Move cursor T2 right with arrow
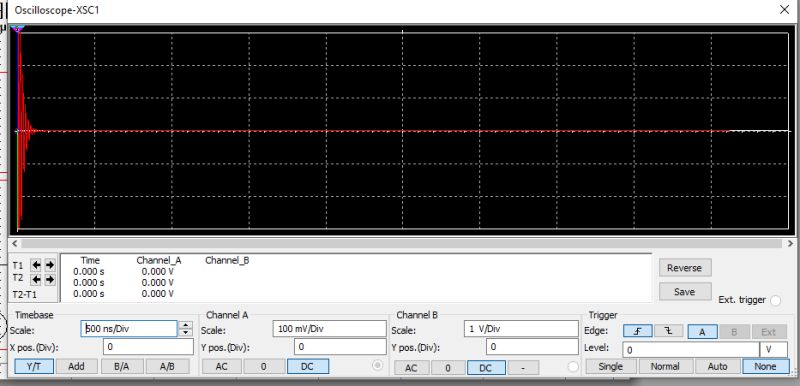The height and width of the screenshot is (386, 800). 49,279
